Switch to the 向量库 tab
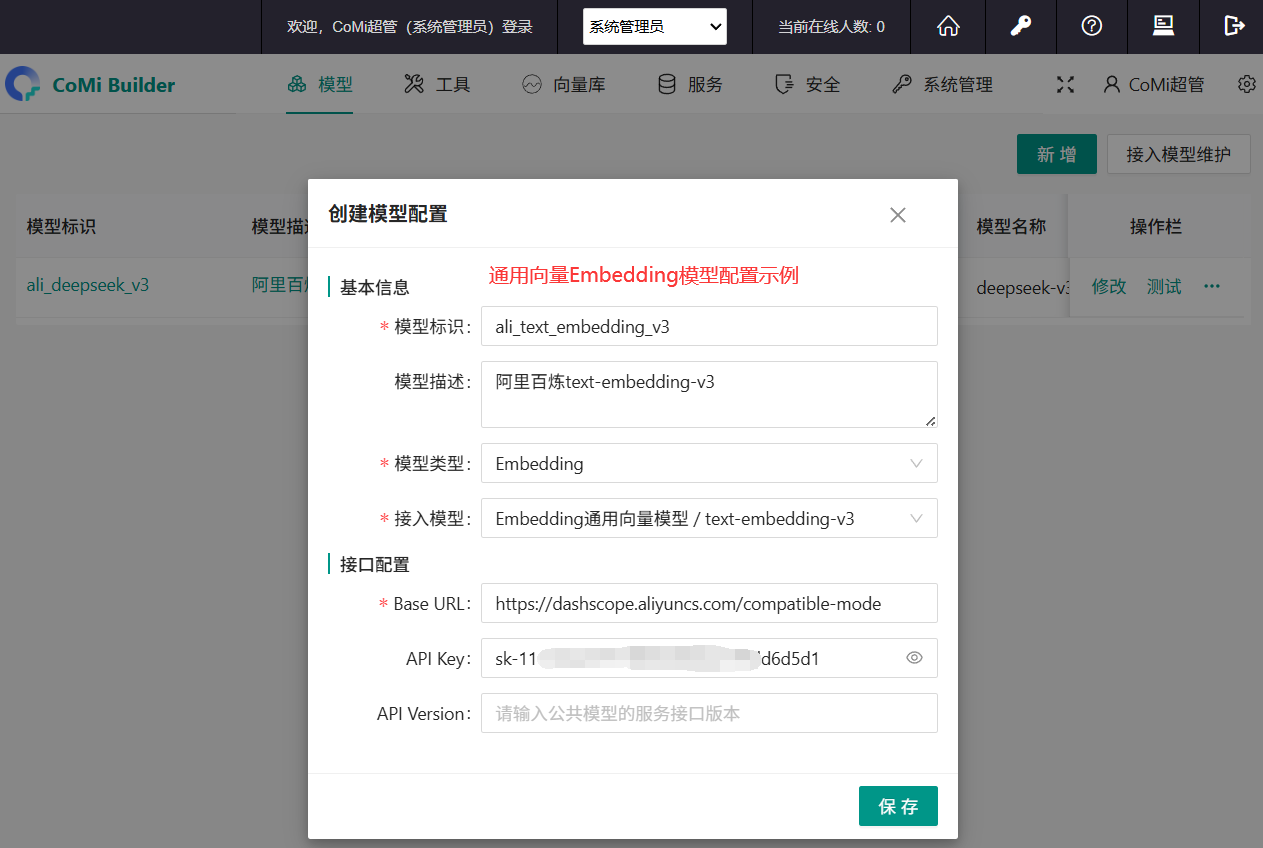 pyautogui.click(x=563, y=85)
